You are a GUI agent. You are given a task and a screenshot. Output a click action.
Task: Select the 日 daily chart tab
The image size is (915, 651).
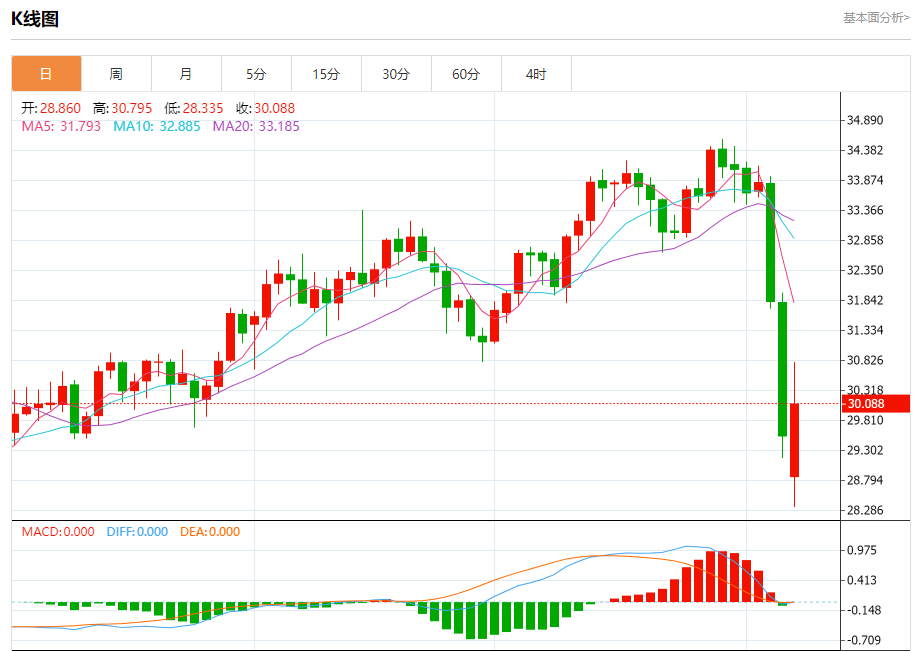pyautogui.click(x=46, y=74)
